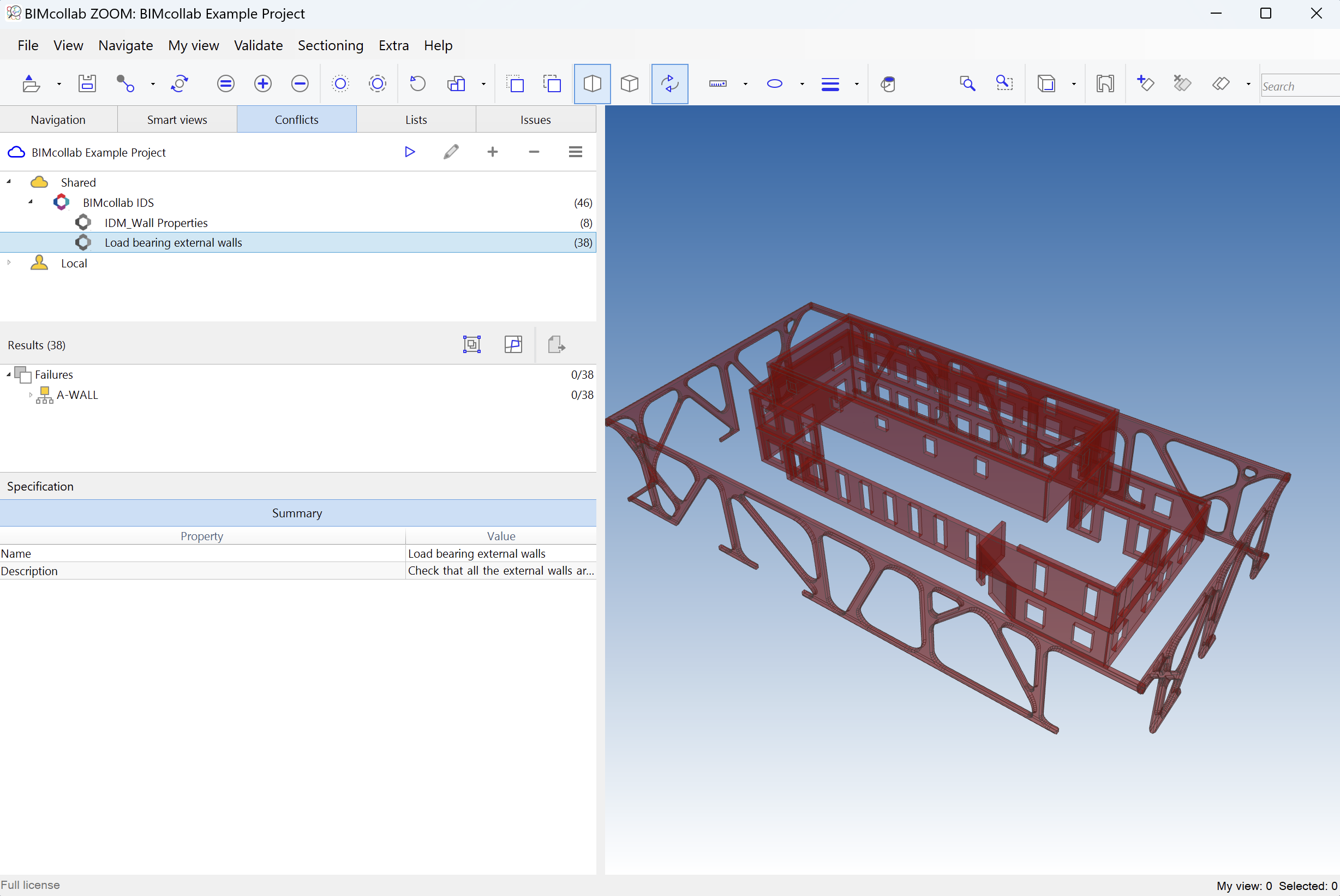Switch to the Navigation tab
1340x896 pixels.
[58, 120]
